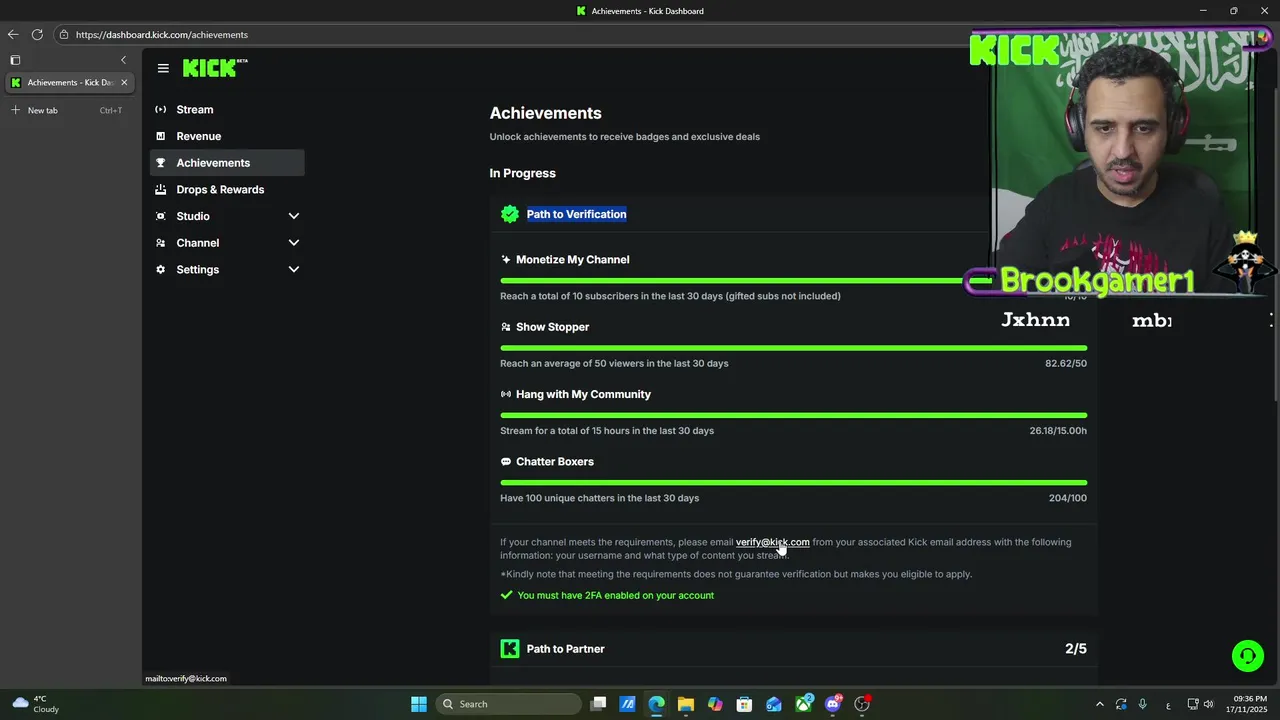Click the Hang with My Community progress bar
Image resolution: width=1280 pixels, height=720 pixels.
793,415
